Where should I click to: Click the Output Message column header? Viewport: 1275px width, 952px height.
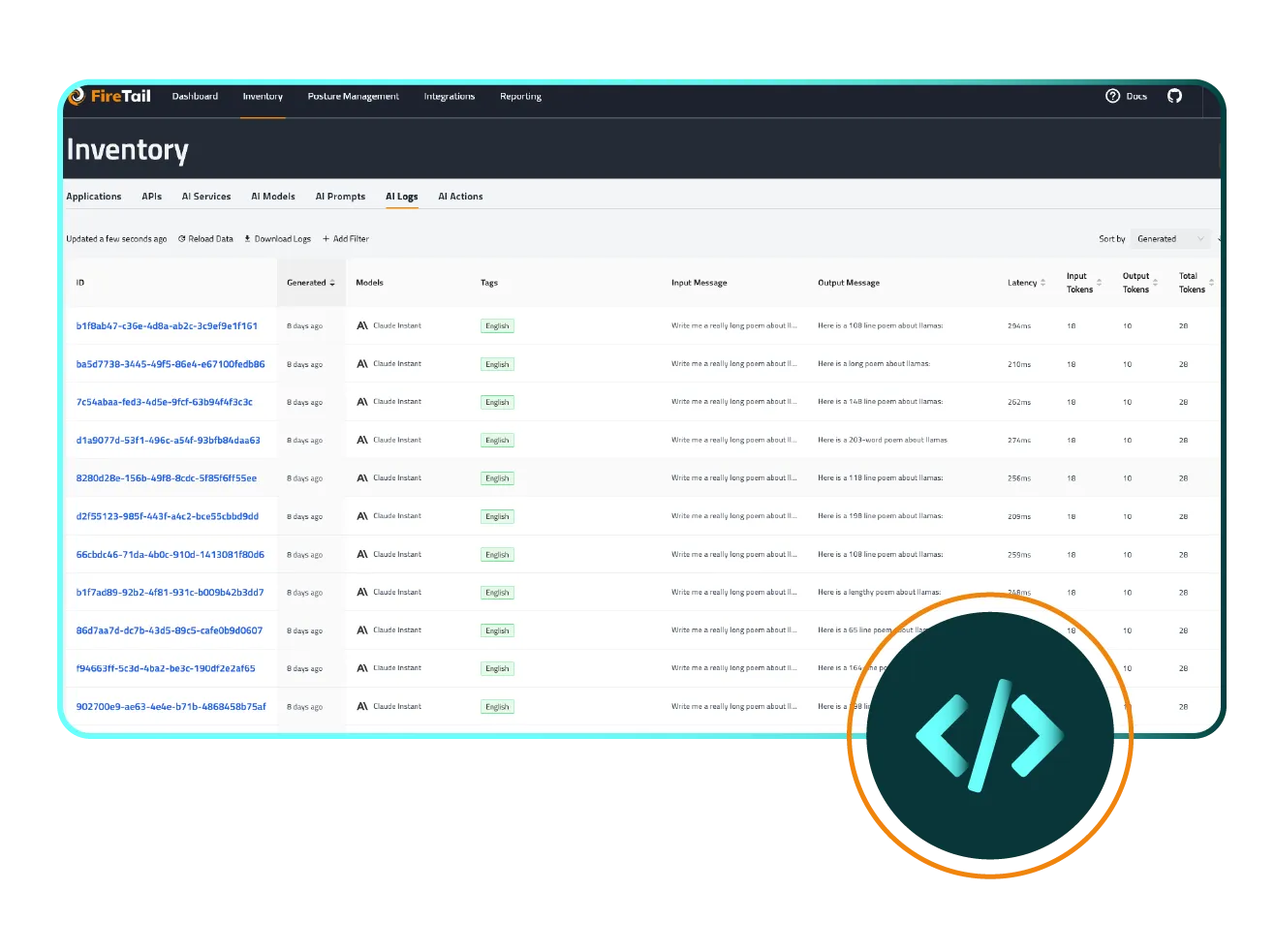(849, 283)
